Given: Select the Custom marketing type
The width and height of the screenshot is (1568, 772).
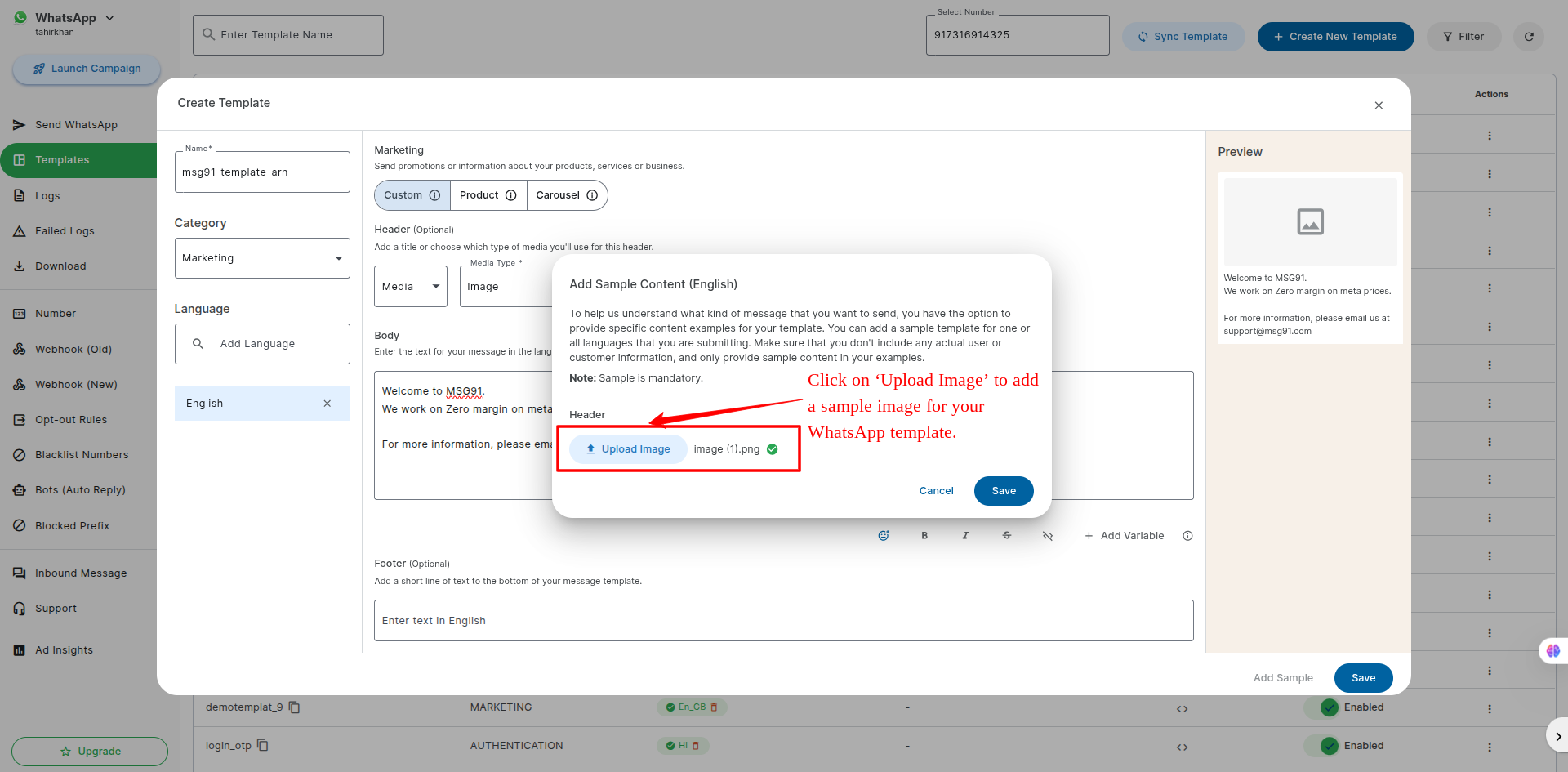Looking at the screenshot, I should coord(412,195).
